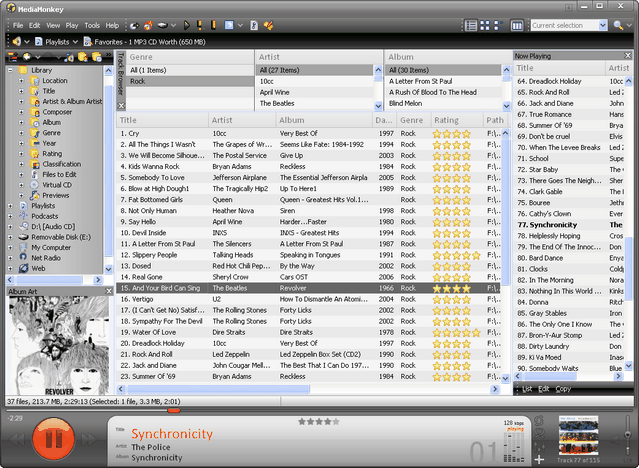
Task: Click the speaker icon in the breadcrumb bar
Action: tap(17, 42)
